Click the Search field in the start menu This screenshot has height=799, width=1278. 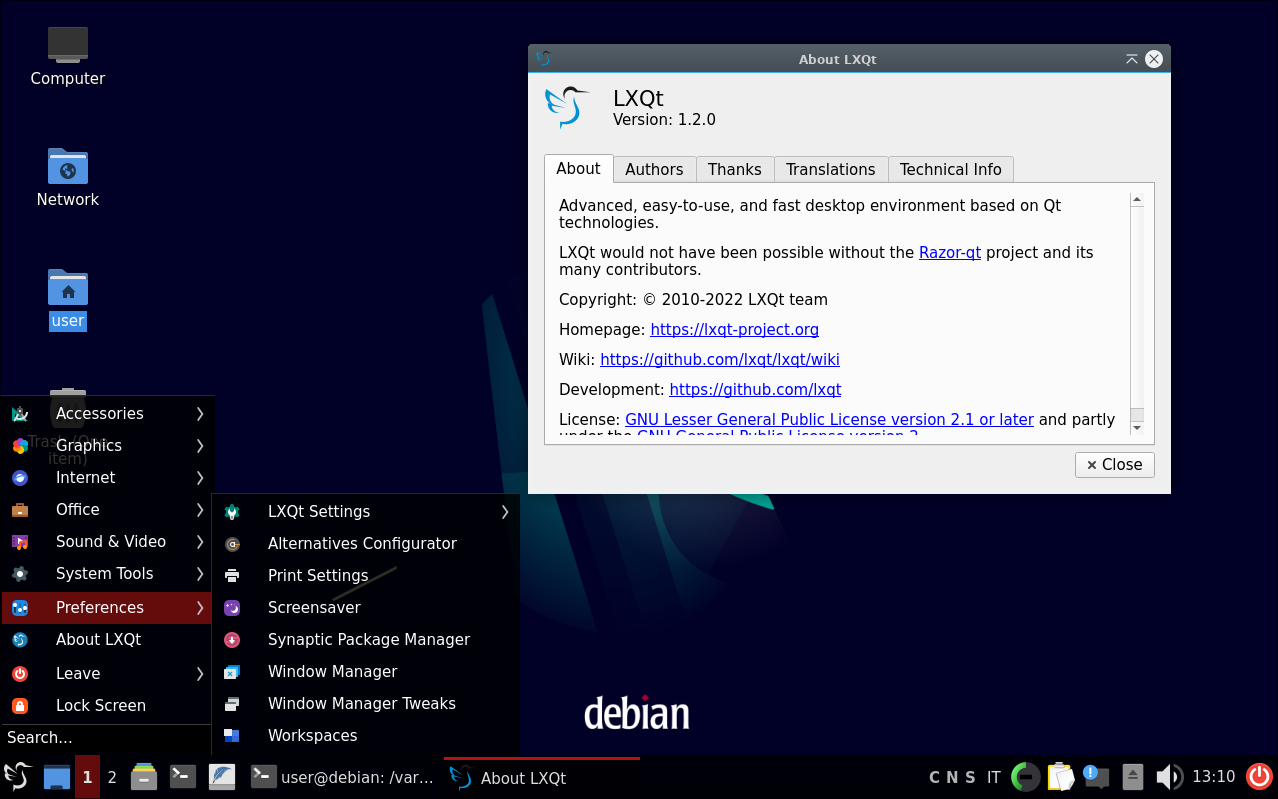coord(107,738)
